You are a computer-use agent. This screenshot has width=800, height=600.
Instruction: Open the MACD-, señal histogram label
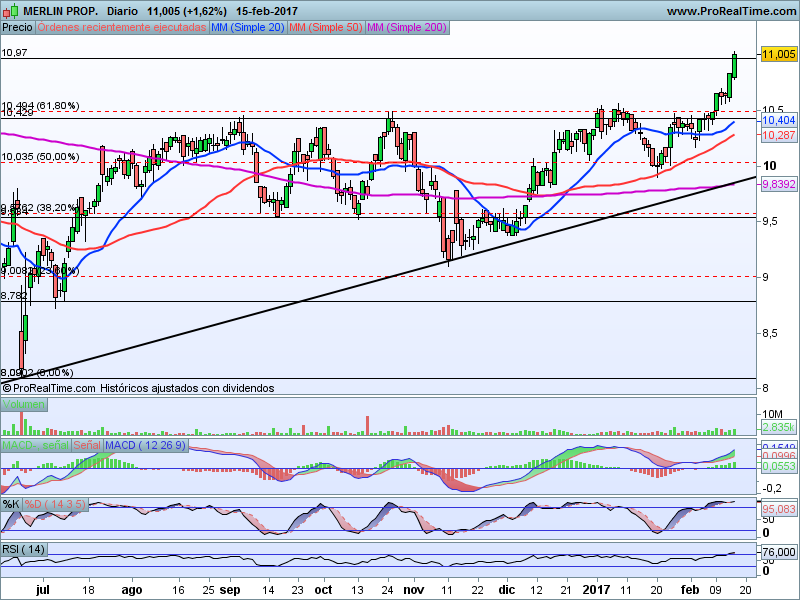click(36, 445)
